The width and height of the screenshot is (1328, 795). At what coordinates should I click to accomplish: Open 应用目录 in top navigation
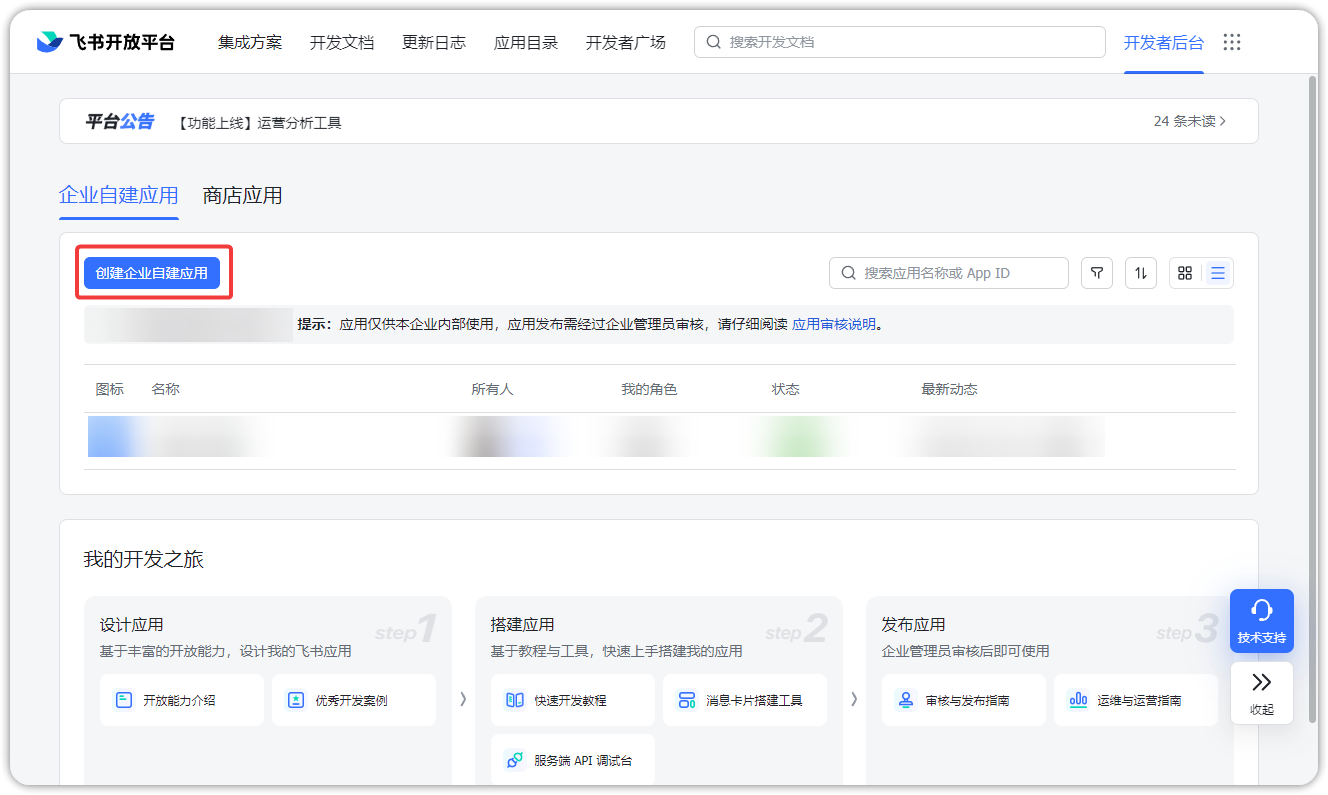click(x=526, y=42)
